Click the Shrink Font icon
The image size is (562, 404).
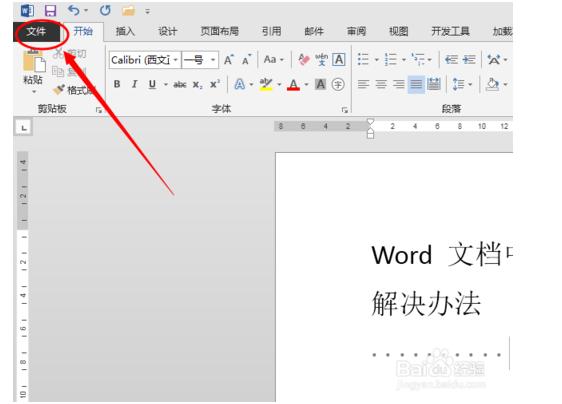pos(246,60)
